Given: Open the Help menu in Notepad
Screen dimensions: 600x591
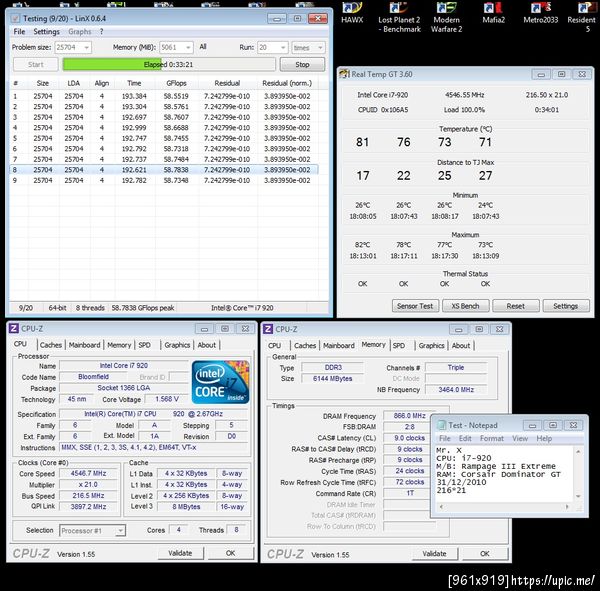Looking at the screenshot, I should [x=544, y=438].
